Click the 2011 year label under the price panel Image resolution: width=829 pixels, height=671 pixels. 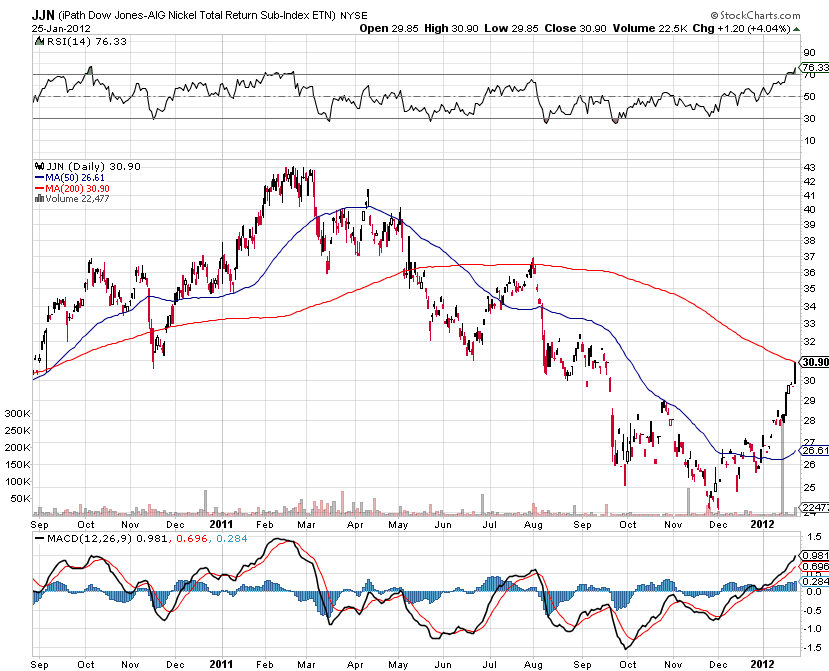[221, 524]
